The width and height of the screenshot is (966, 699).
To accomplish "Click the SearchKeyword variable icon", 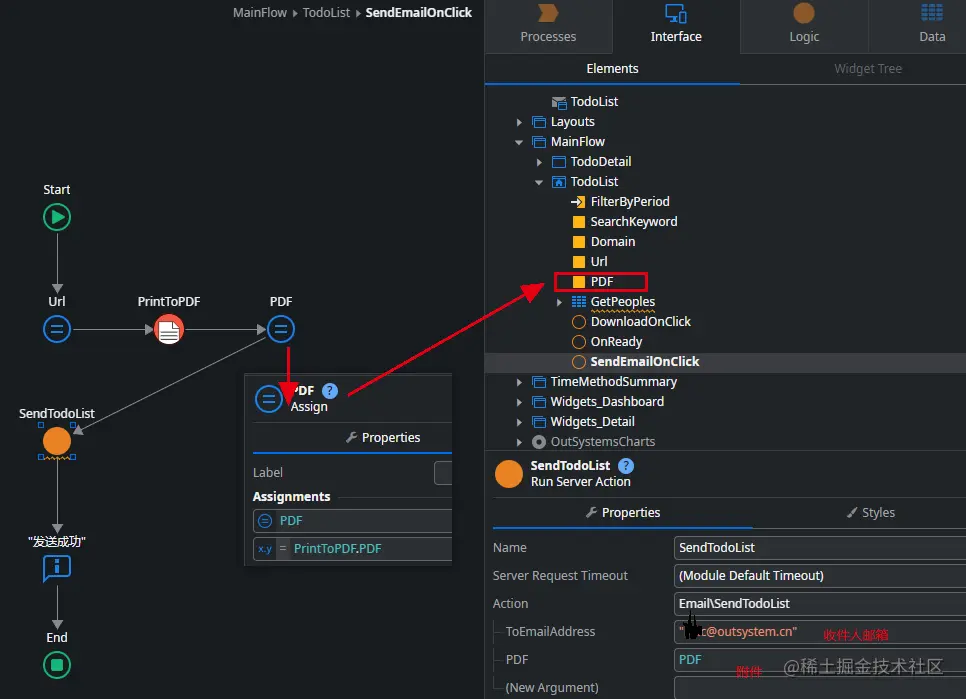I will (x=578, y=222).
